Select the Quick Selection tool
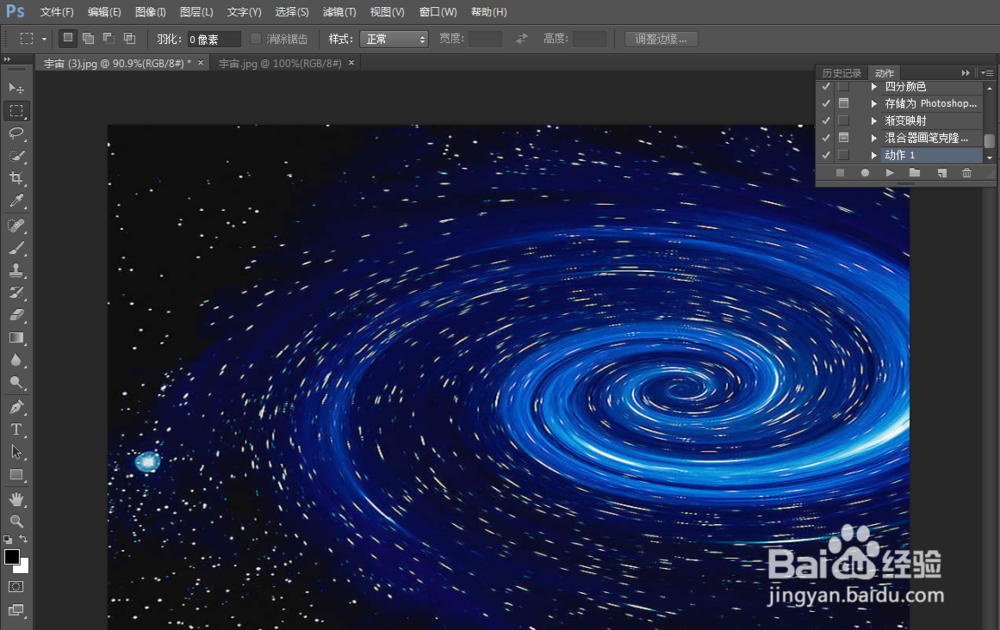Viewport: 1000px width, 630px height. point(16,156)
